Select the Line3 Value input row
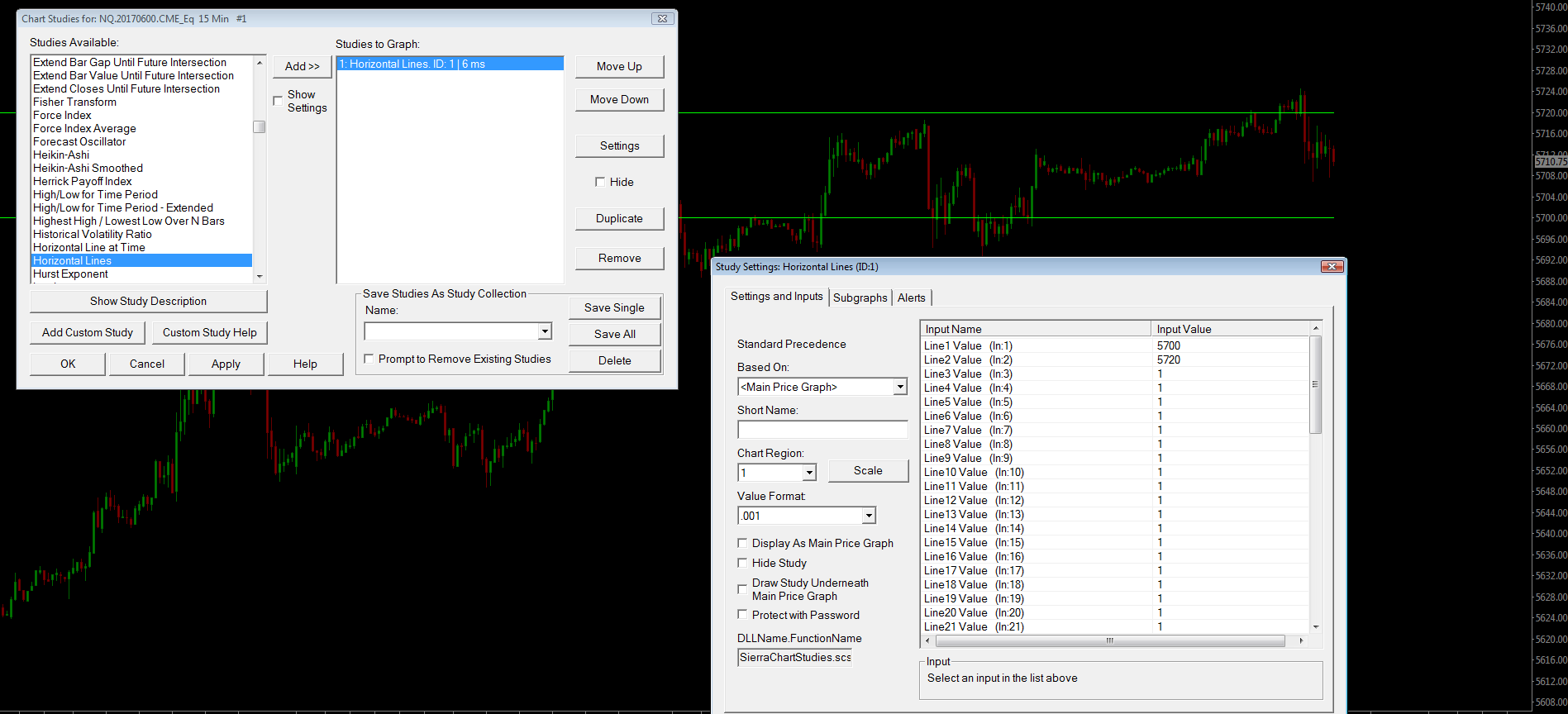1568x714 pixels. point(1115,374)
